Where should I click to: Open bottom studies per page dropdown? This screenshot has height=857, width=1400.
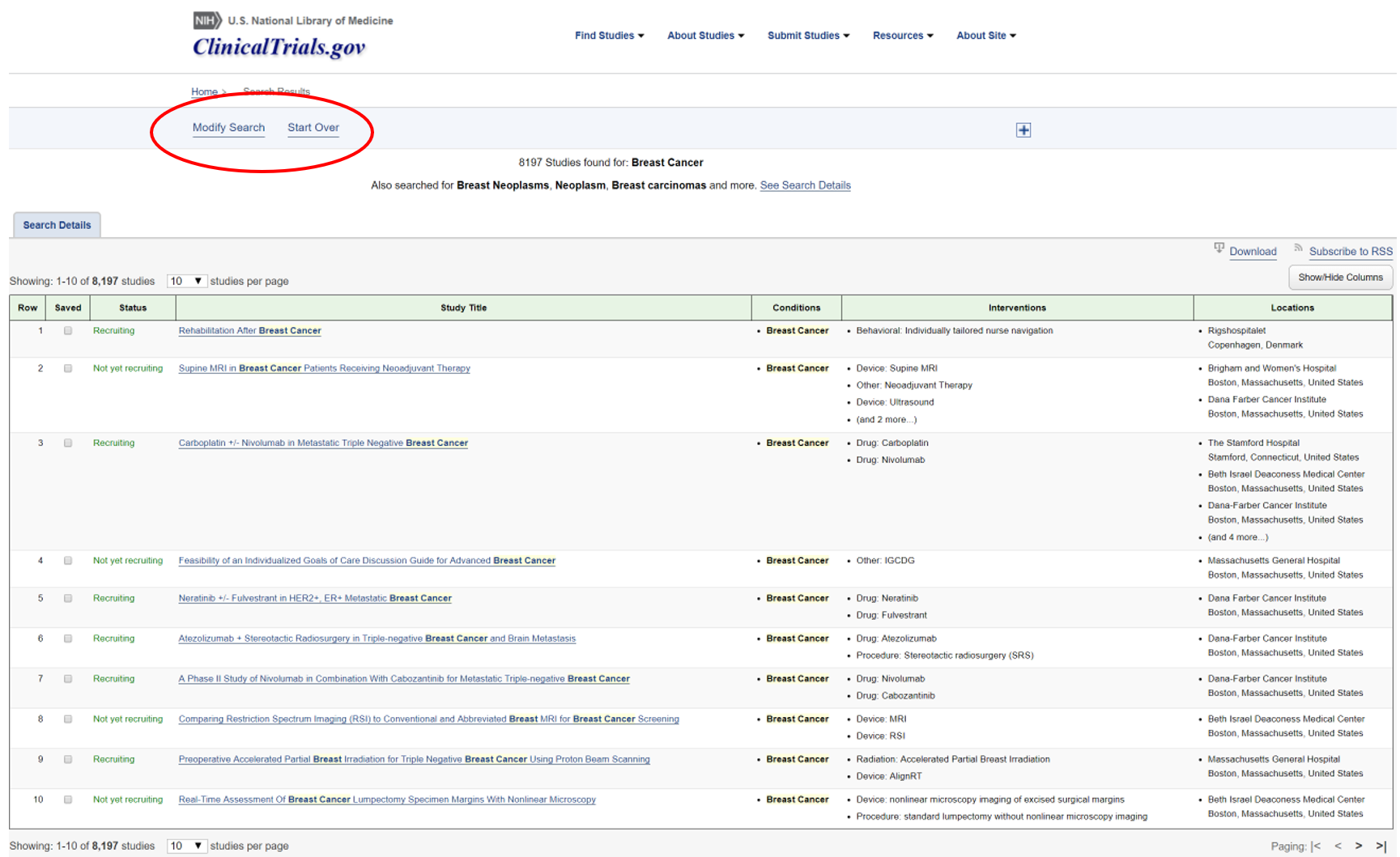click(x=186, y=846)
